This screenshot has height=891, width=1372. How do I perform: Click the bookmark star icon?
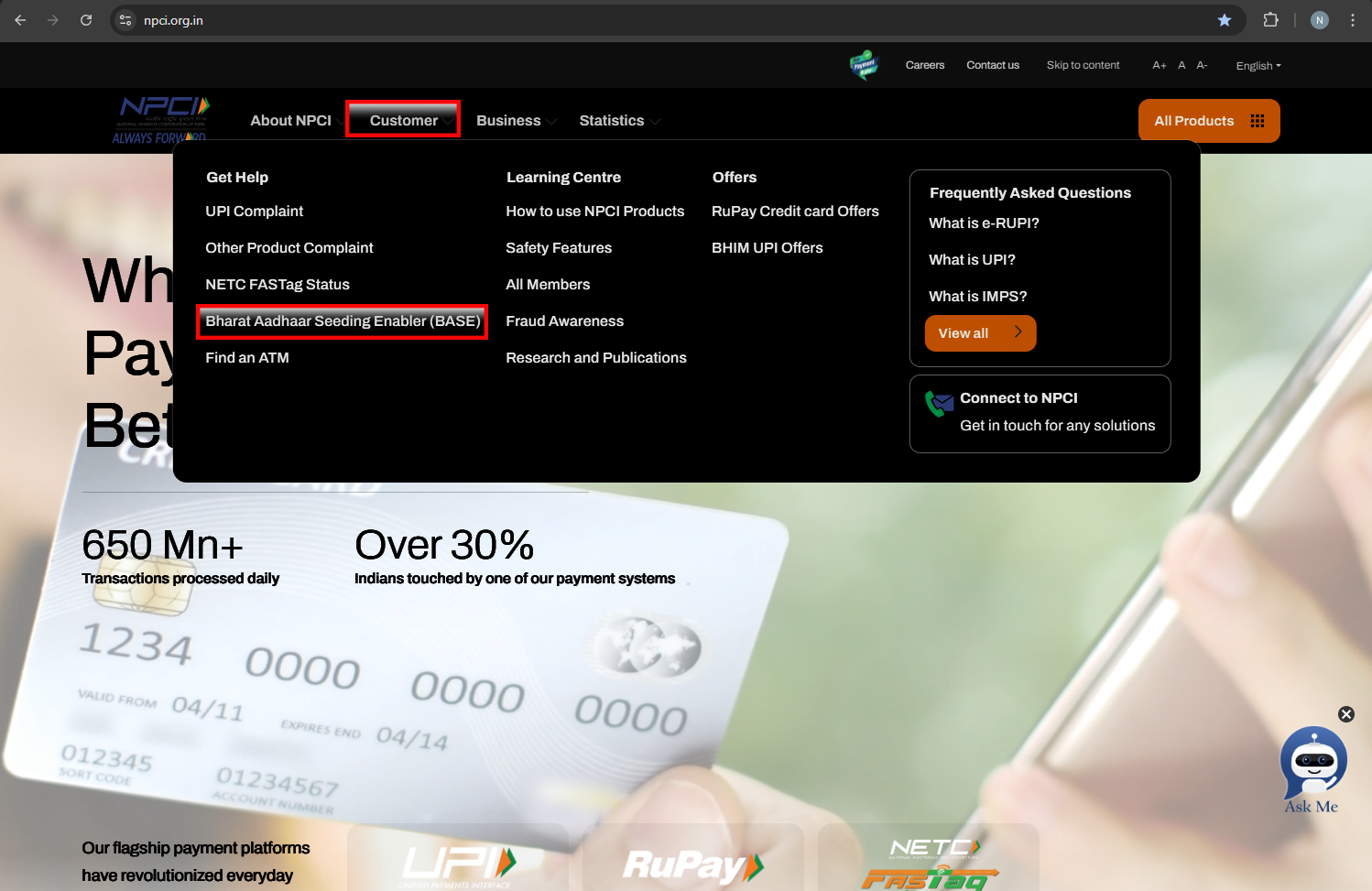(1225, 20)
